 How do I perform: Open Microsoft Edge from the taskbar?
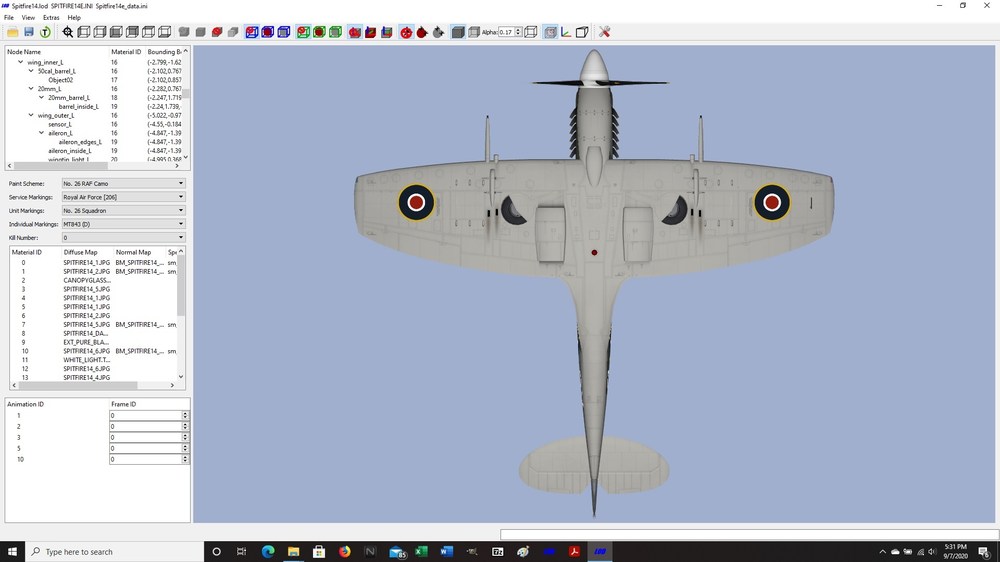pyautogui.click(x=268, y=552)
